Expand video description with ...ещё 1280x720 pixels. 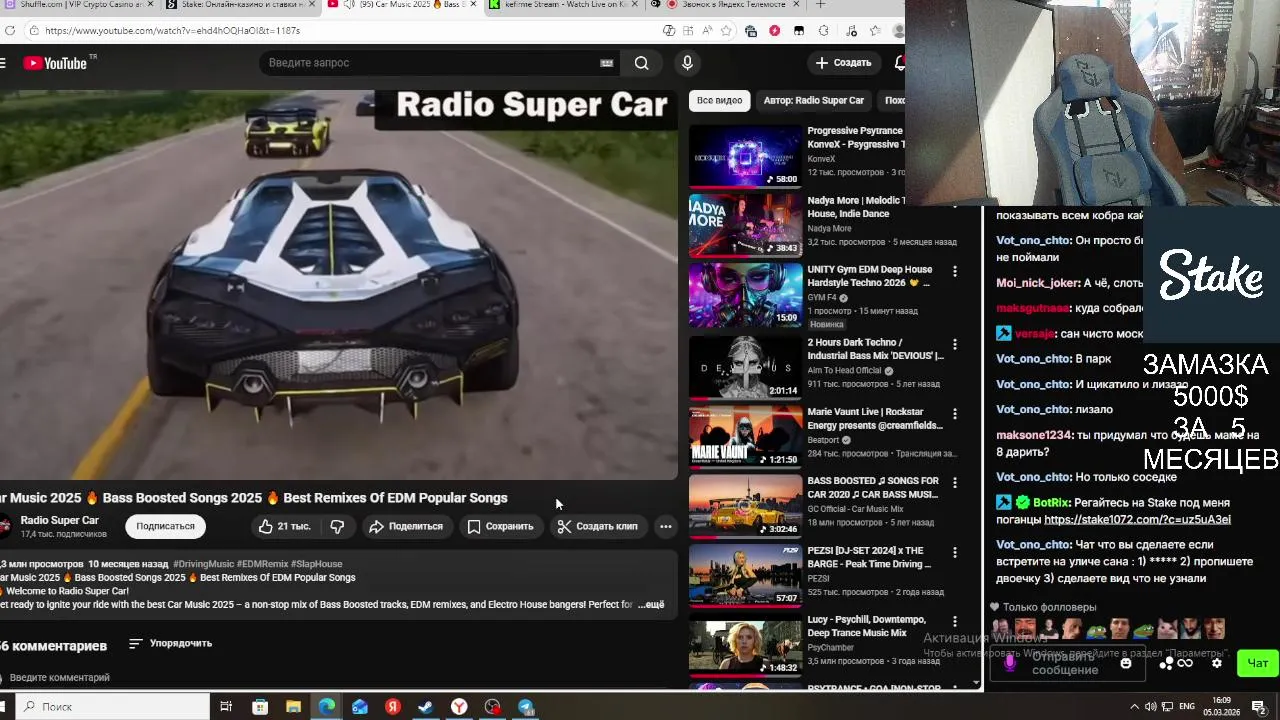pos(651,605)
